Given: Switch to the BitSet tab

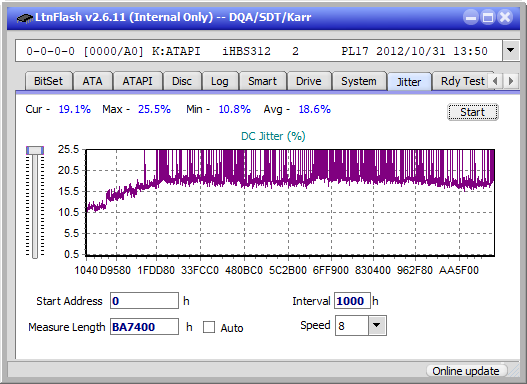Looking at the screenshot, I should pyautogui.click(x=48, y=81).
